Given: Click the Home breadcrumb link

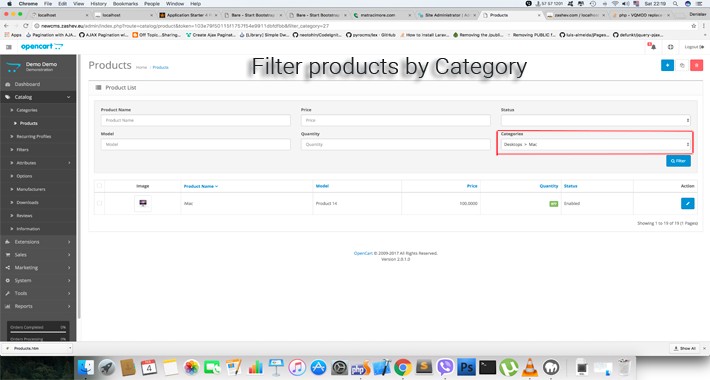Looking at the screenshot, I should (142, 67).
